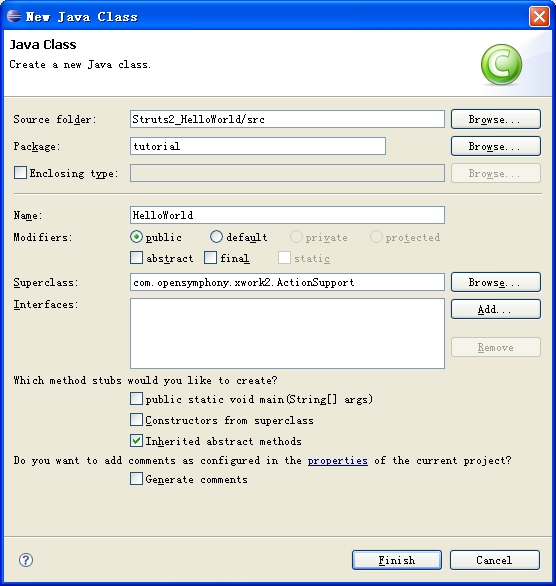Browse for the Superclass
The width and height of the screenshot is (556, 586).
click(495, 282)
